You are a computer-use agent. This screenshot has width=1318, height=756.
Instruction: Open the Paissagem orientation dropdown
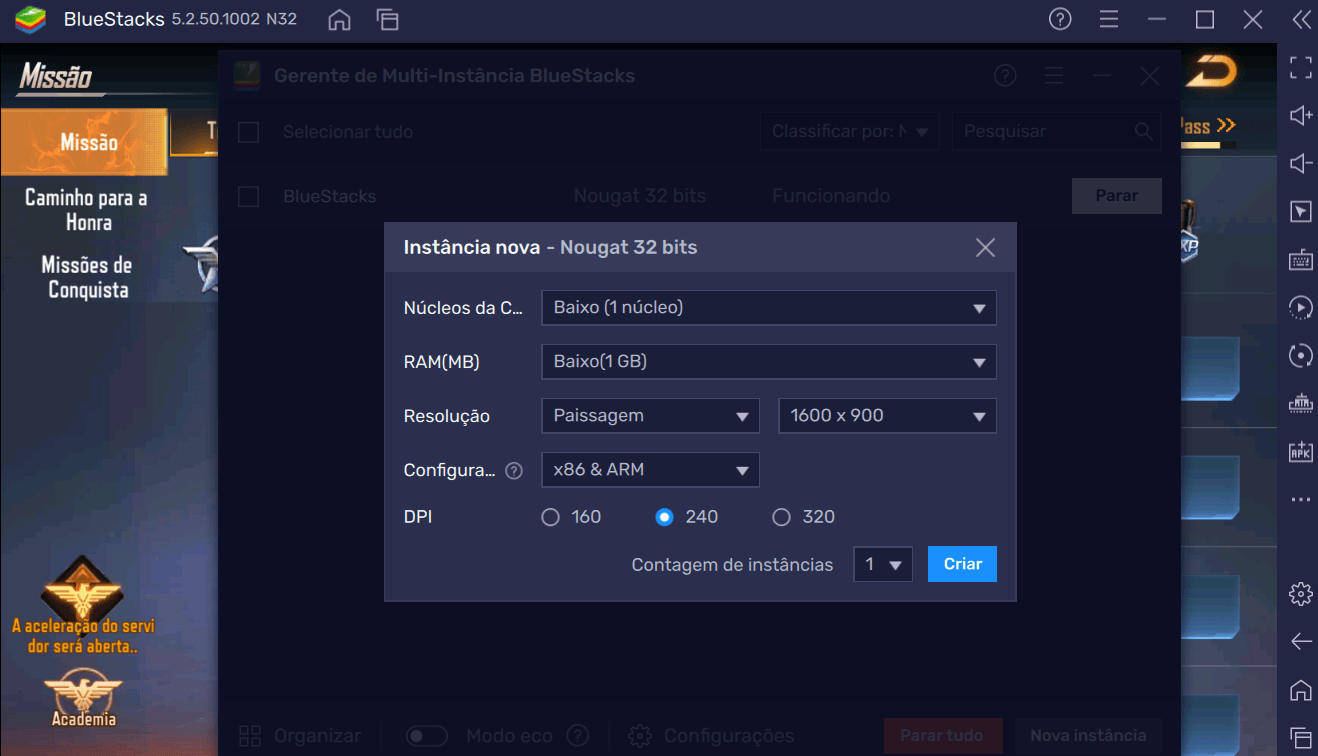(650, 416)
